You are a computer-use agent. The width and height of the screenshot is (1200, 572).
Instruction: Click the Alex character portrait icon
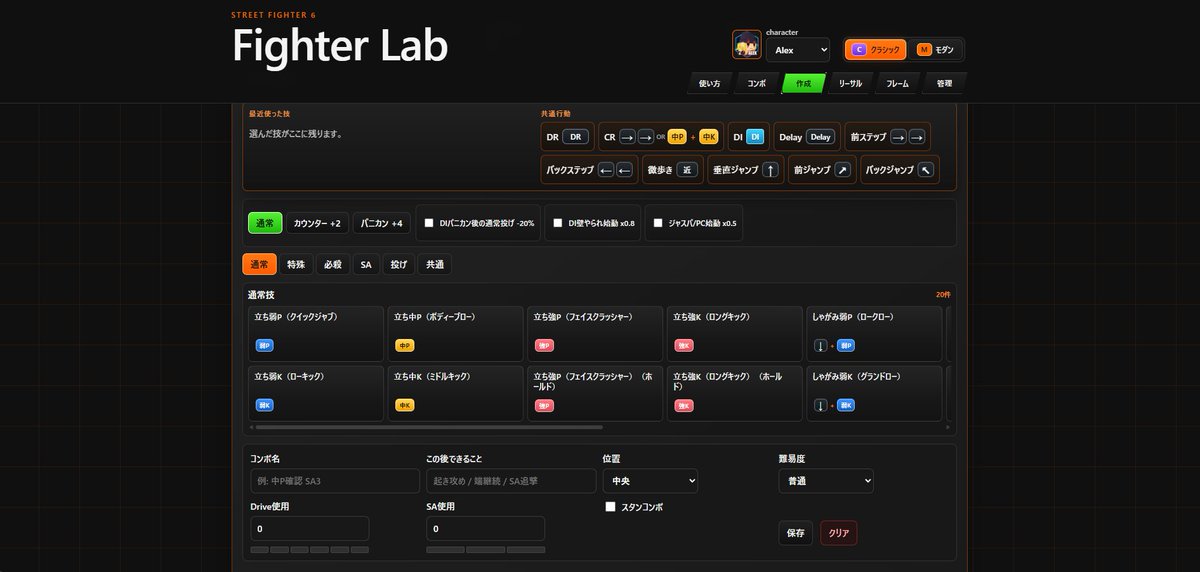pyautogui.click(x=746, y=45)
